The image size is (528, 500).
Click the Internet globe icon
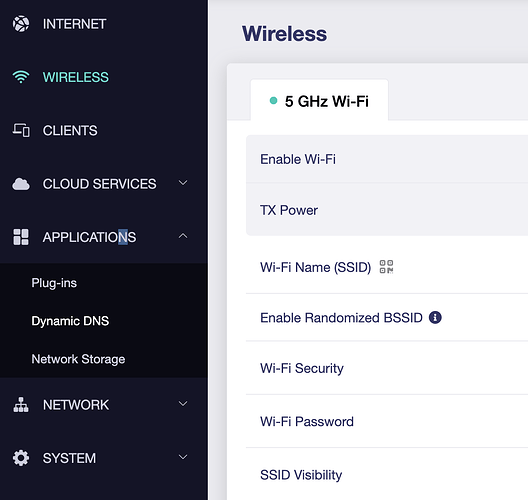click(x=21, y=24)
